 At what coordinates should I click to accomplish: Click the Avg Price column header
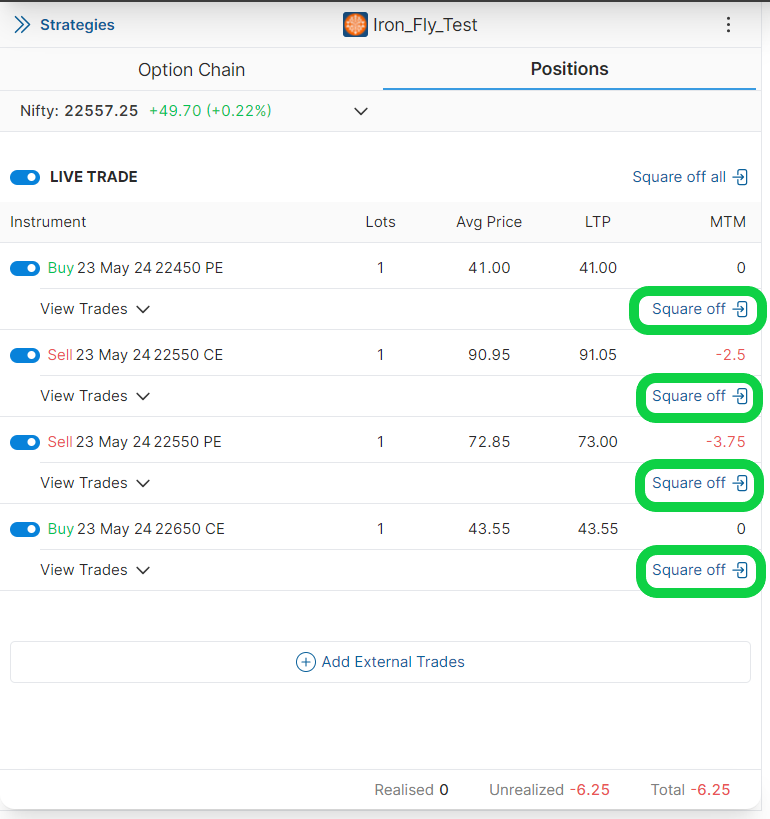(x=489, y=222)
